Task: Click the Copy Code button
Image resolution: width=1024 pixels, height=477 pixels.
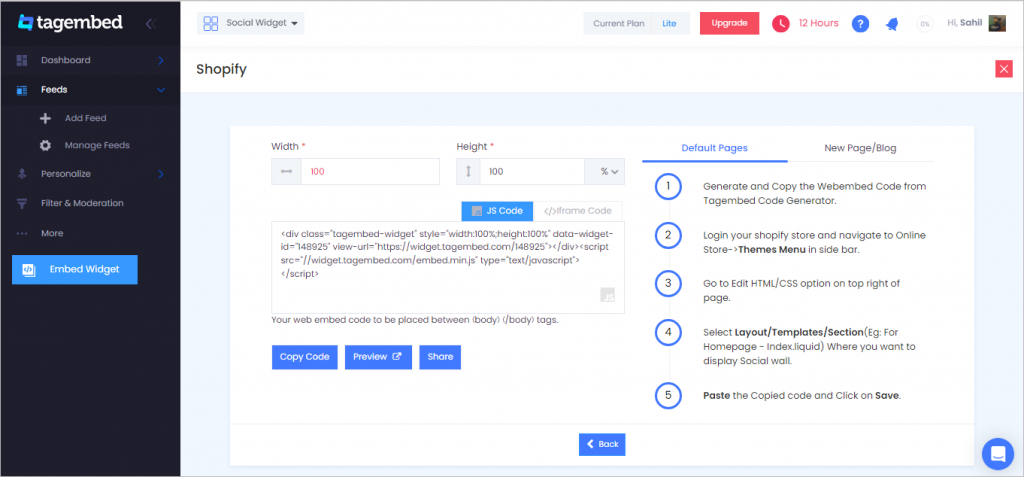Action: (304, 357)
